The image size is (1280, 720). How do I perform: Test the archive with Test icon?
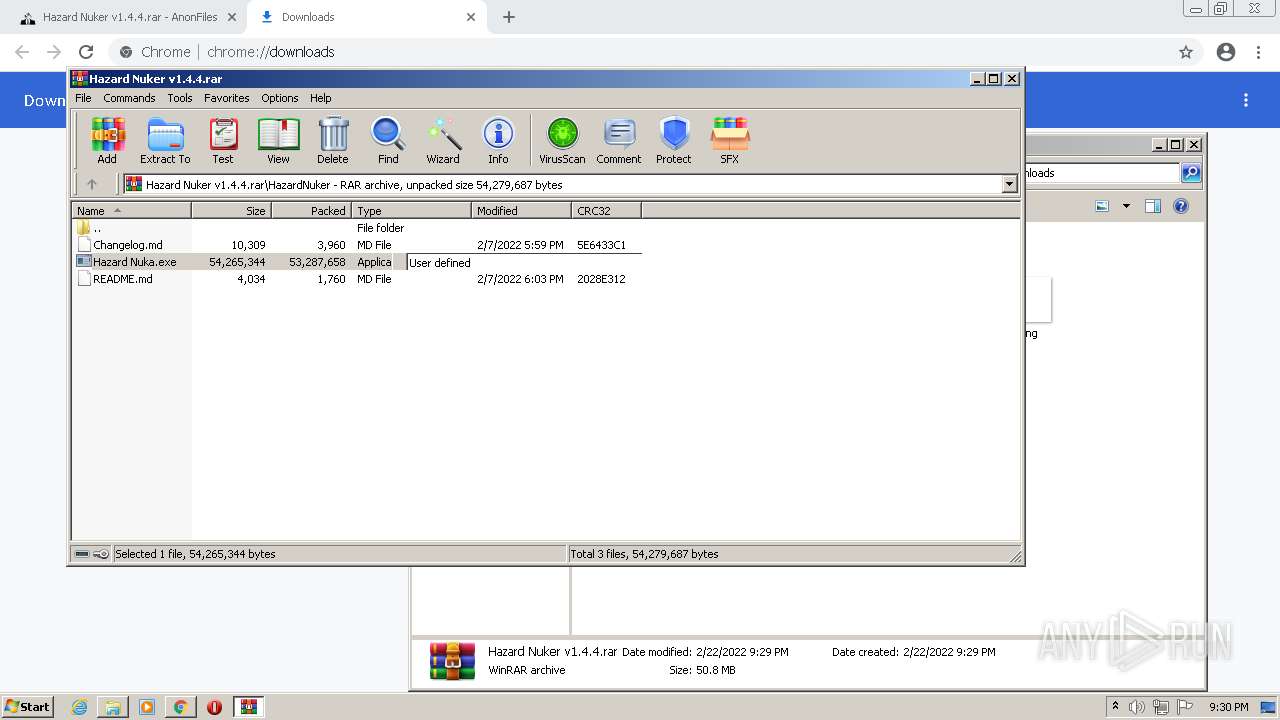[x=223, y=140]
